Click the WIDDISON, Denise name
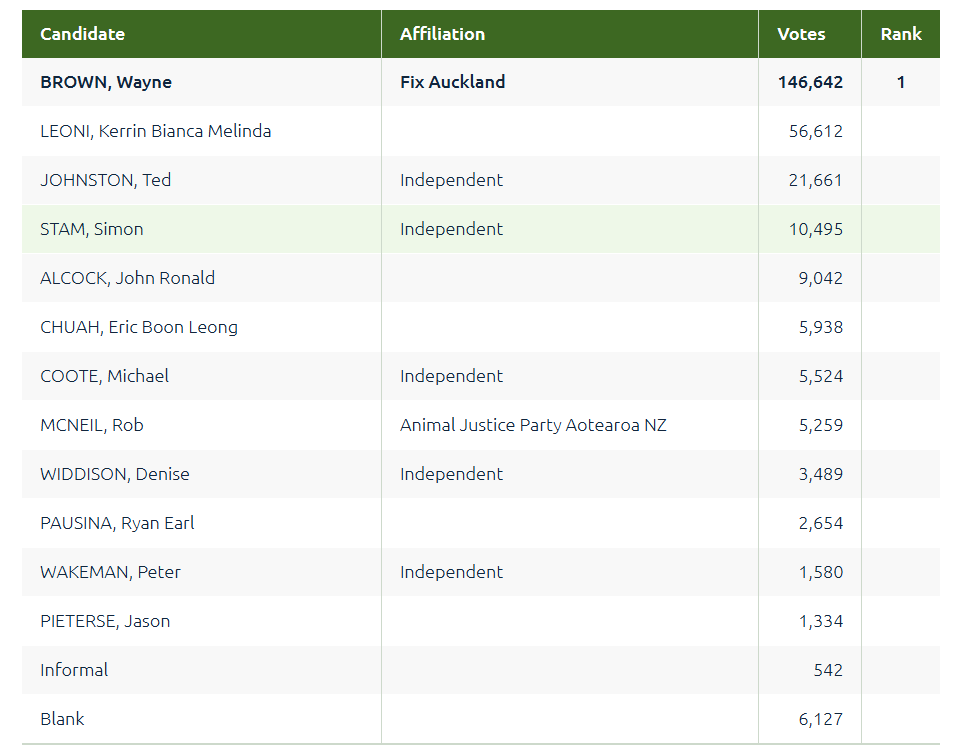Image resolution: width=960 pixels, height=751 pixels. tap(115, 474)
